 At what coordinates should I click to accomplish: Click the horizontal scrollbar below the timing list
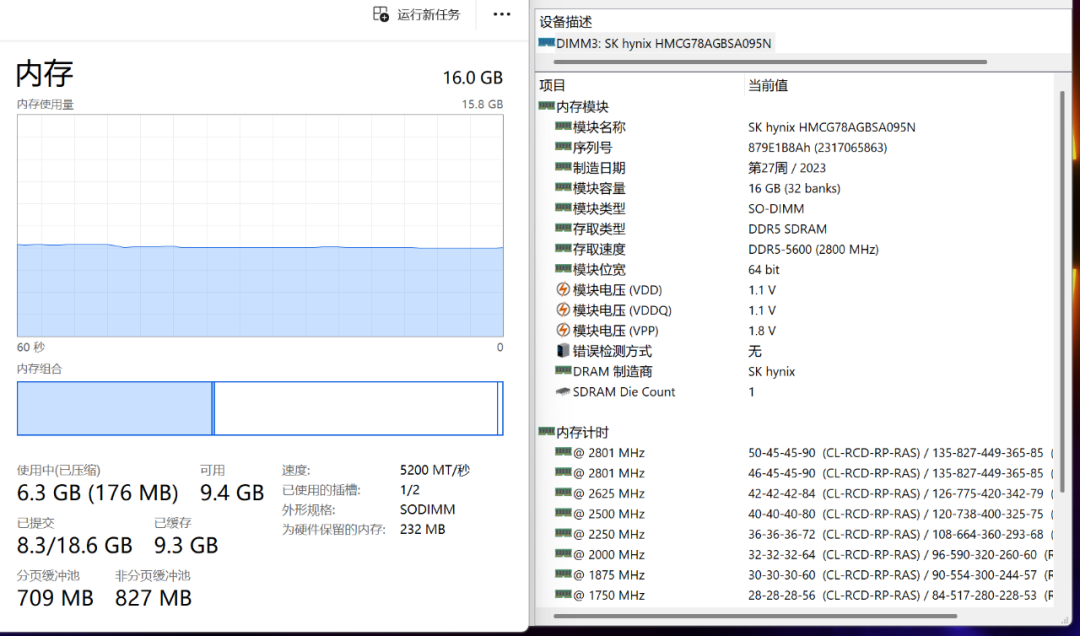755,615
